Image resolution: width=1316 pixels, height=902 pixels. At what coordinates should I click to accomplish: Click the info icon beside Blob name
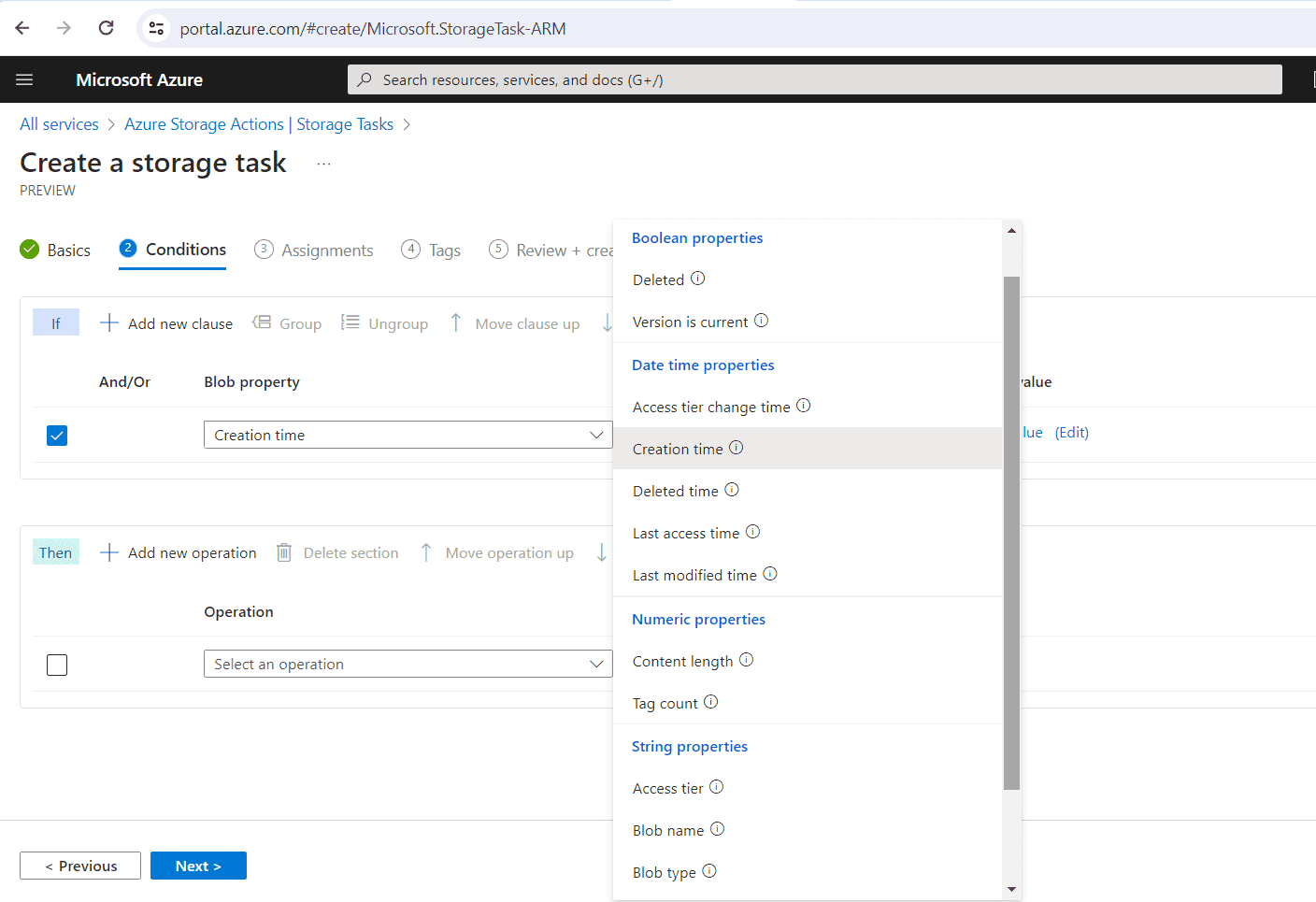tap(718, 829)
